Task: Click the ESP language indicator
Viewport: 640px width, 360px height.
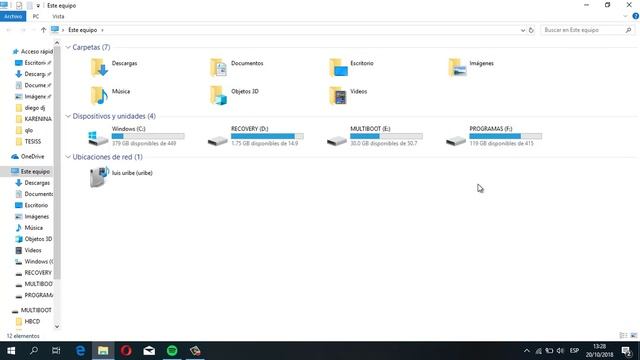Action: [574, 351]
